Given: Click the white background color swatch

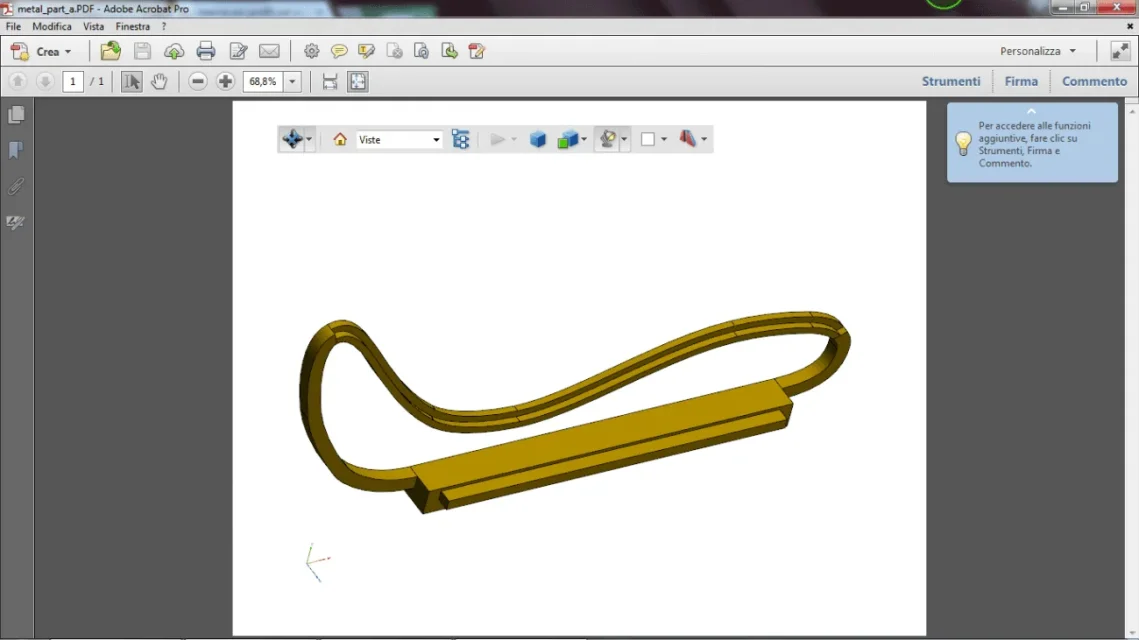Looking at the screenshot, I should 648,139.
